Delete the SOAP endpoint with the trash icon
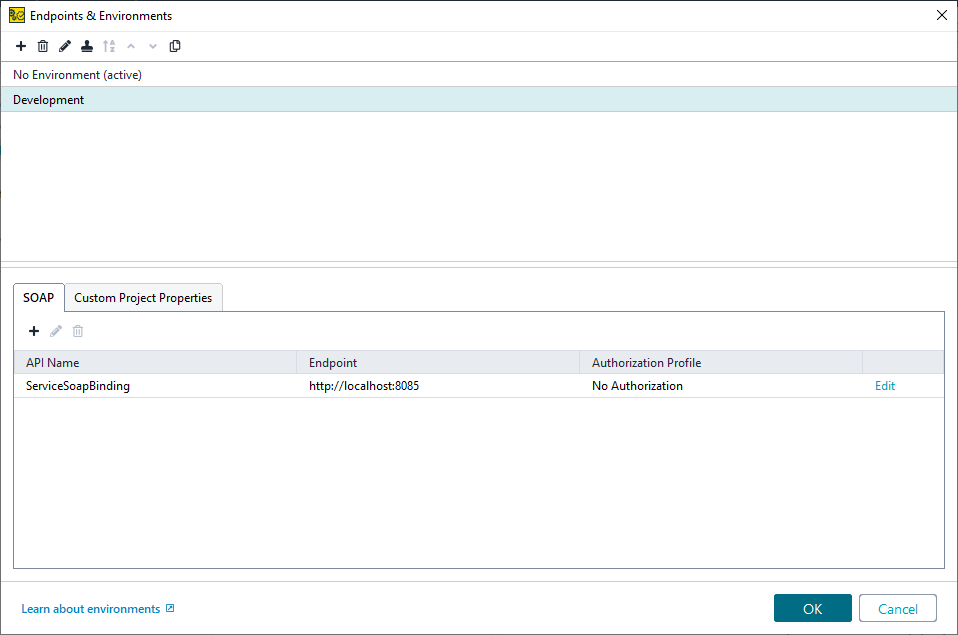 pyautogui.click(x=77, y=331)
